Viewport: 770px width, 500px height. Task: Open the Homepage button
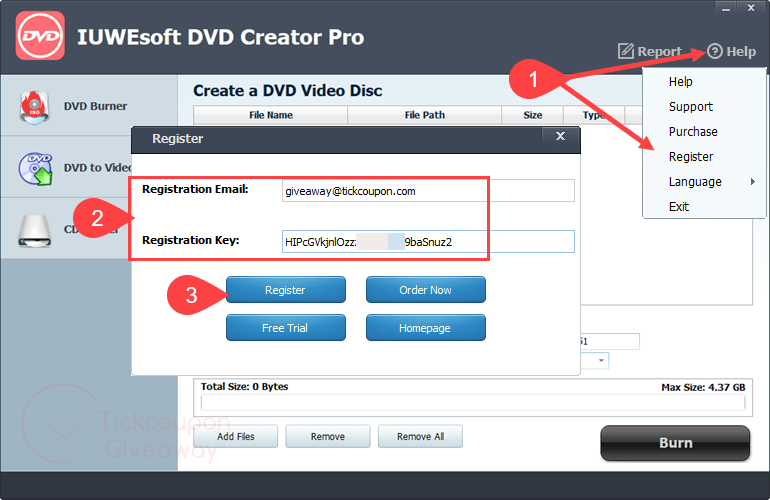426,328
